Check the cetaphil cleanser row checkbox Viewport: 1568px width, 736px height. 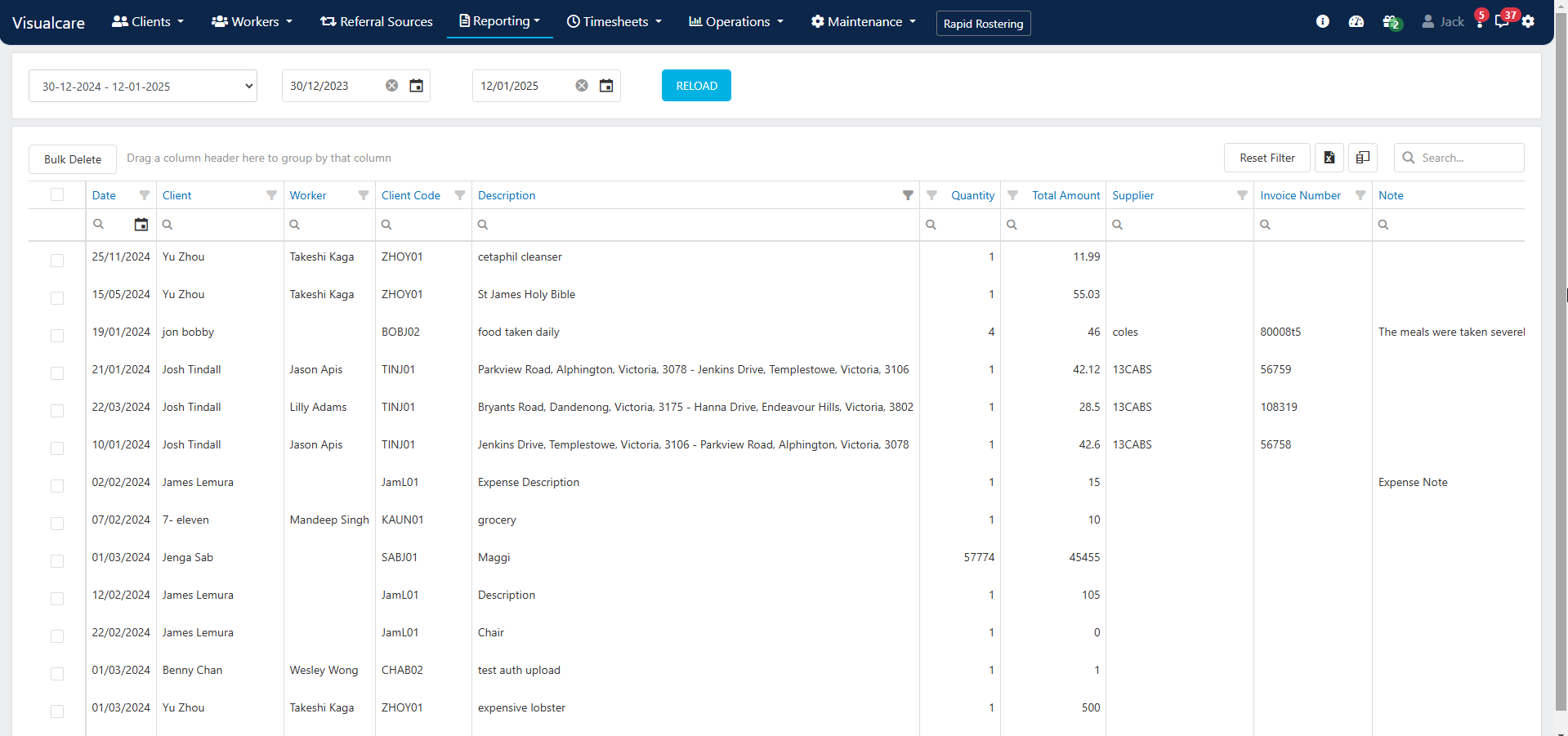tap(57, 261)
